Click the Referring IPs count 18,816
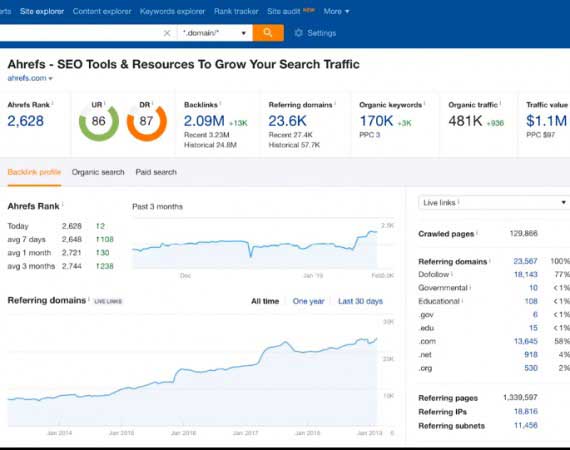 526,411
